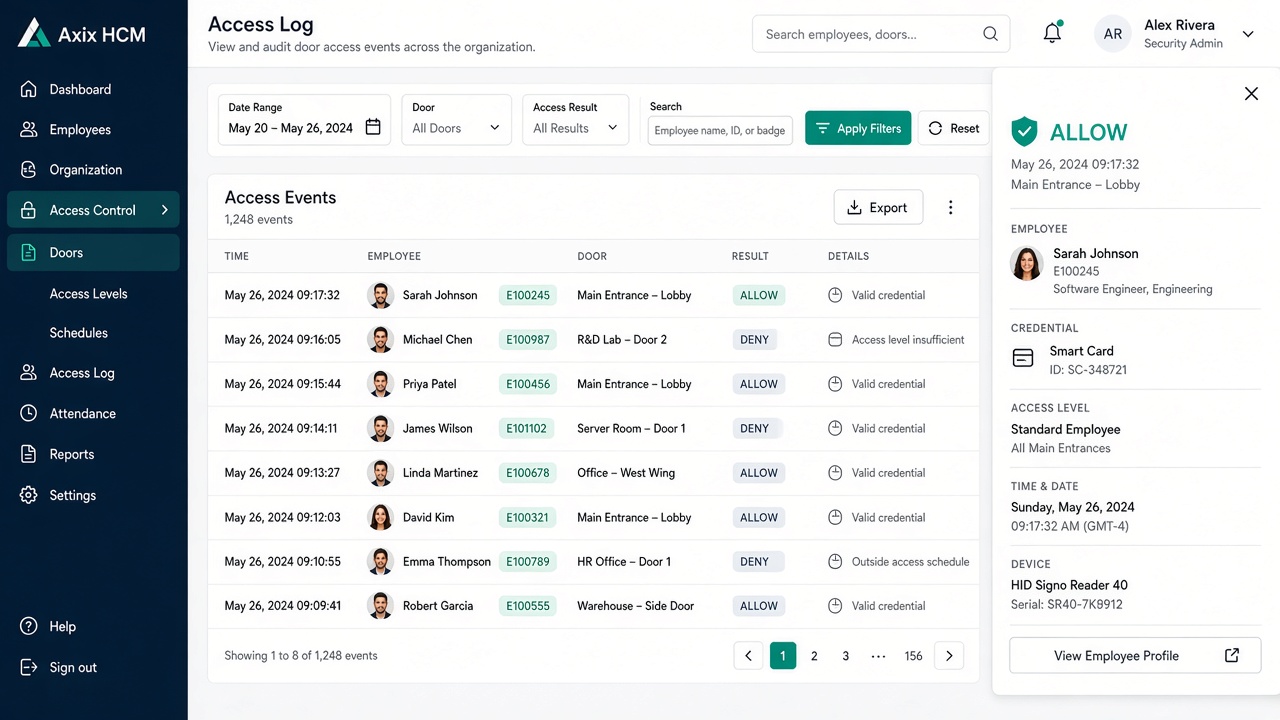The height and width of the screenshot is (720, 1280).
Task: Expand the Access Control sidebar section
Action: point(93,210)
